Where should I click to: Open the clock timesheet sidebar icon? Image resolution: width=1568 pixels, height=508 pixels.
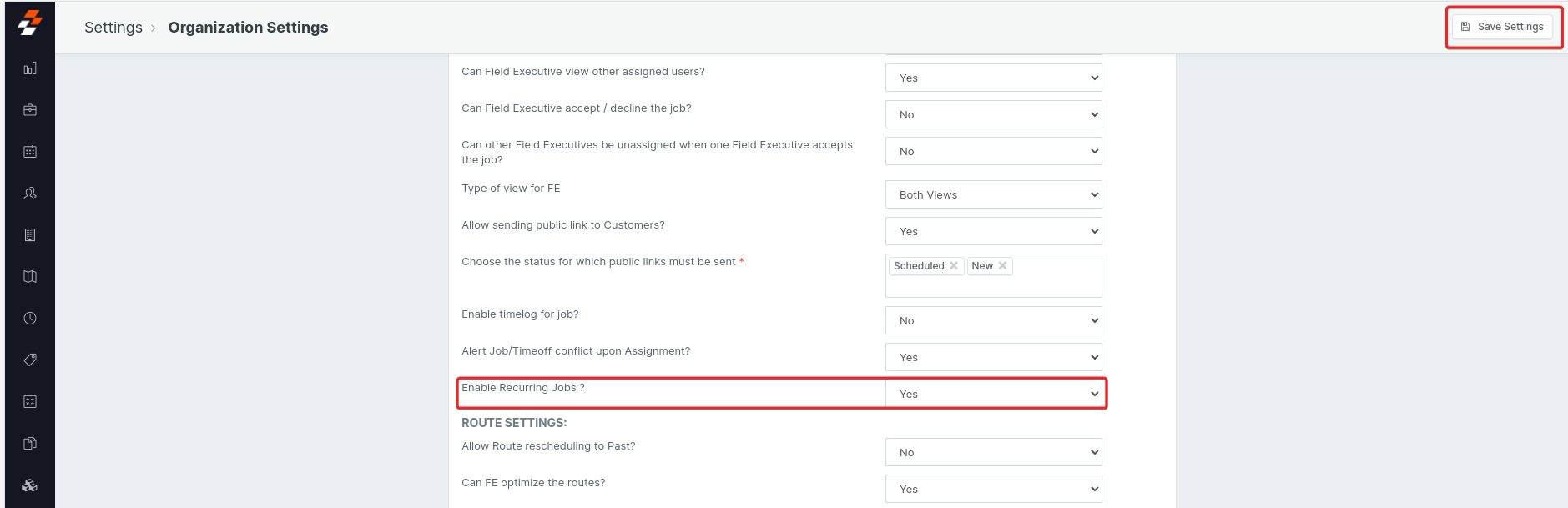tap(30, 319)
